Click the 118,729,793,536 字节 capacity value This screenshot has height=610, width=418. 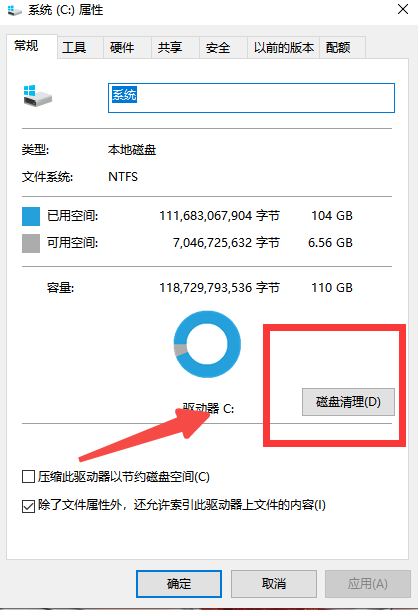click(x=220, y=287)
